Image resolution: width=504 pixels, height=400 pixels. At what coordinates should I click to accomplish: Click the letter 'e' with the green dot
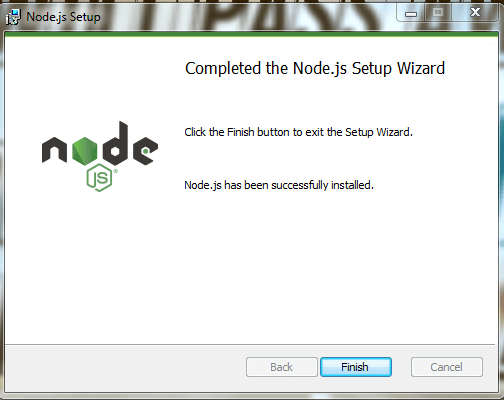(145, 151)
